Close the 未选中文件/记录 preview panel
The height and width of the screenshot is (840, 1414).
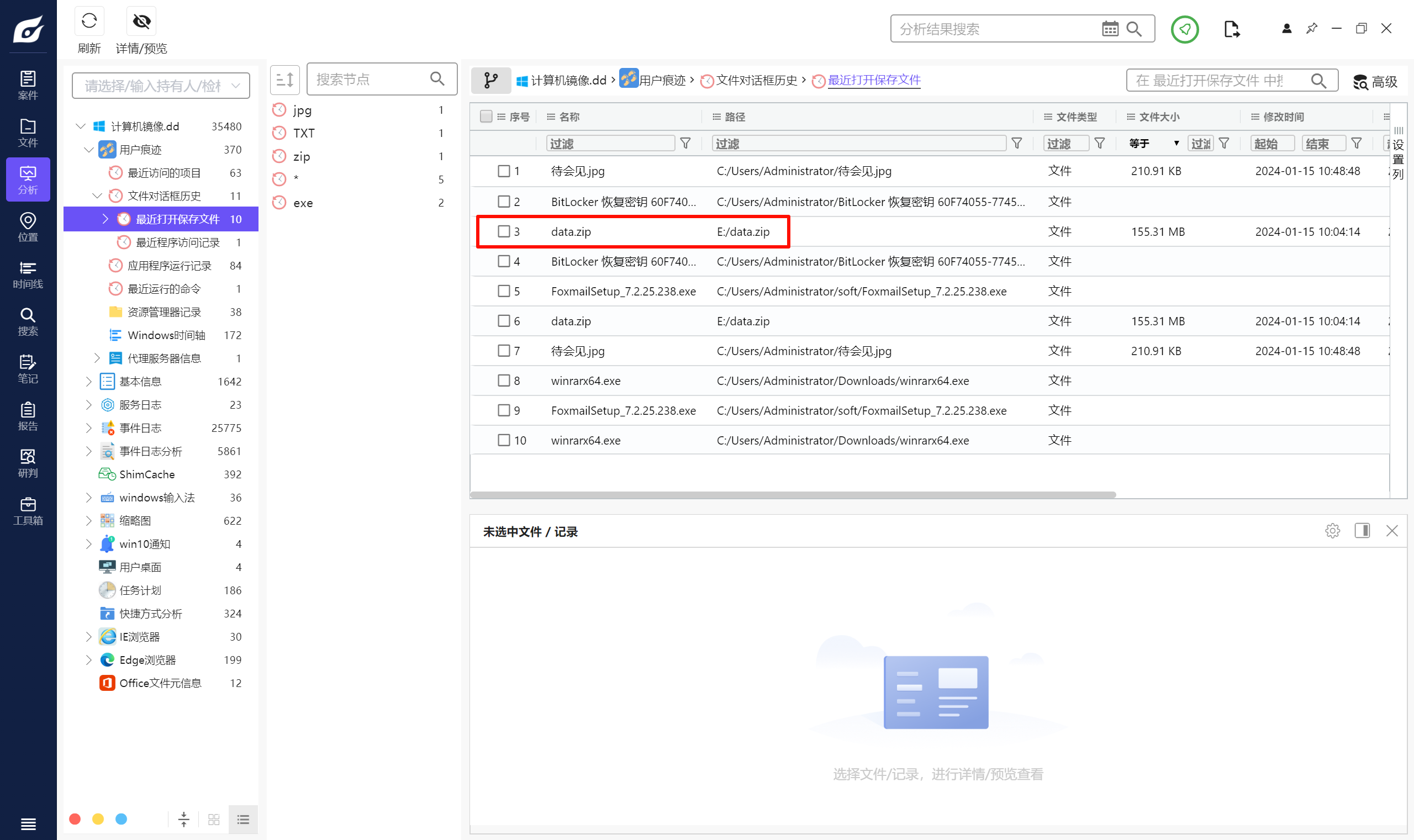click(1392, 531)
